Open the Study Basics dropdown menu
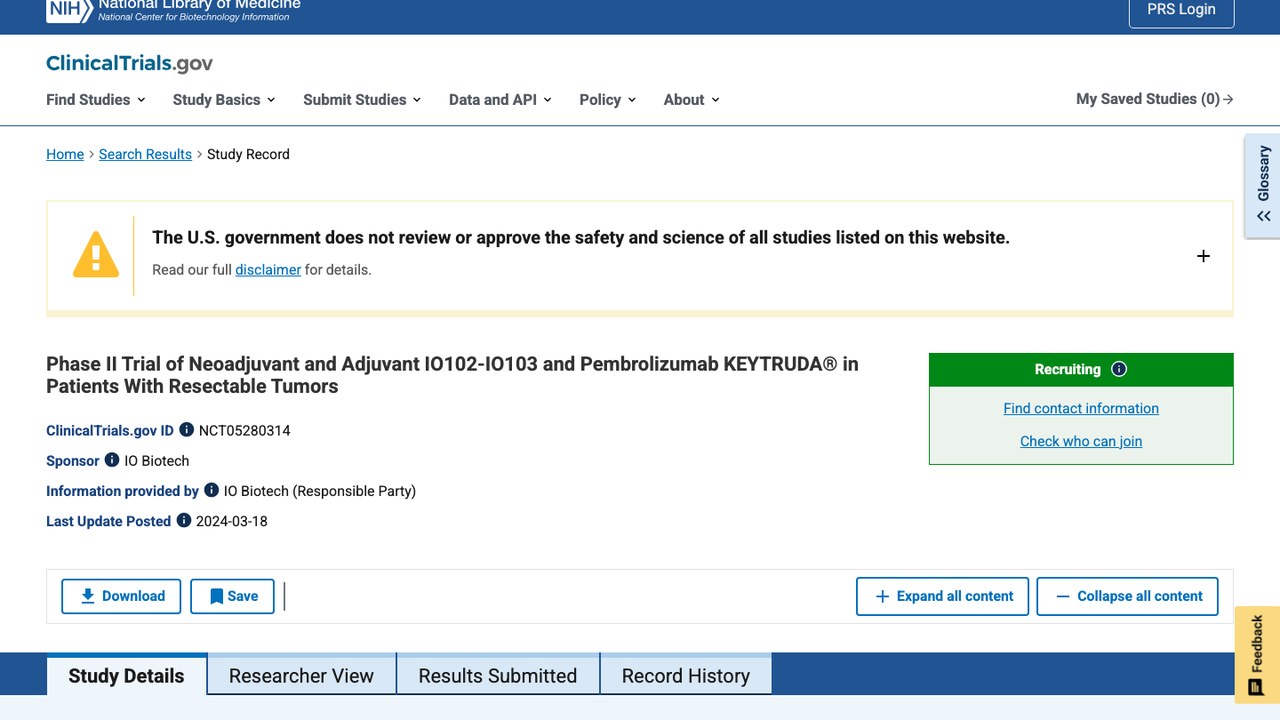The height and width of the screenshot is (720, 1280). point(224,99)
